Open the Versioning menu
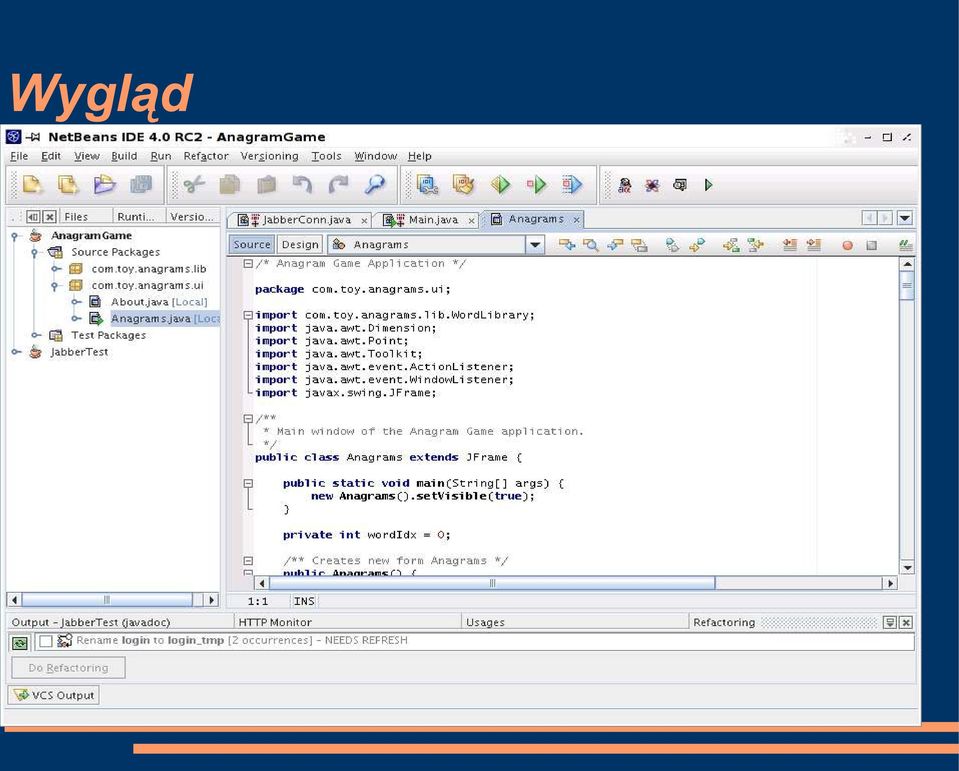959x771 pixels. 269,156
